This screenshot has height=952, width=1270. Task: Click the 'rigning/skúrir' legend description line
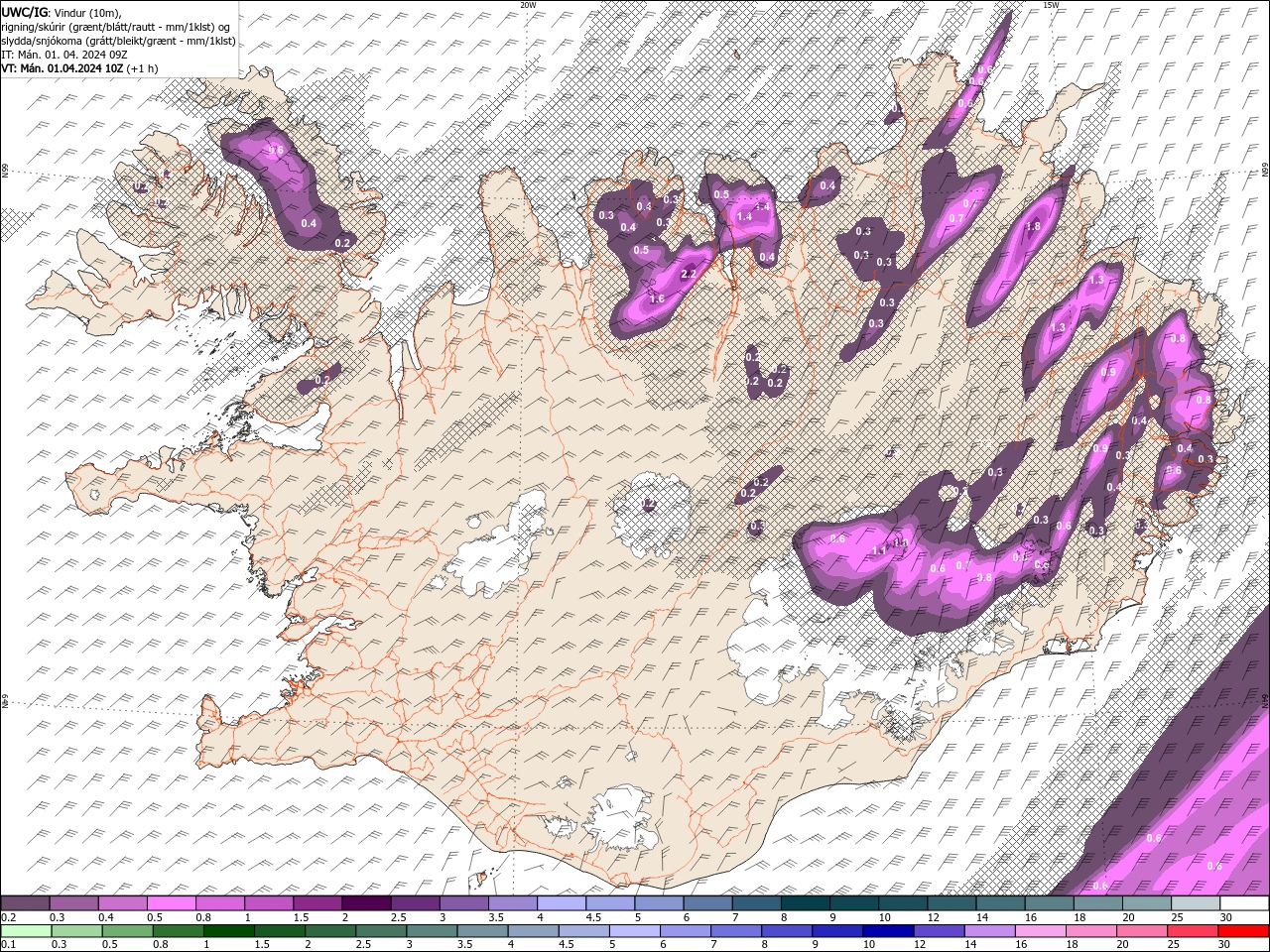pyautogui.click(x=116, y=27)
